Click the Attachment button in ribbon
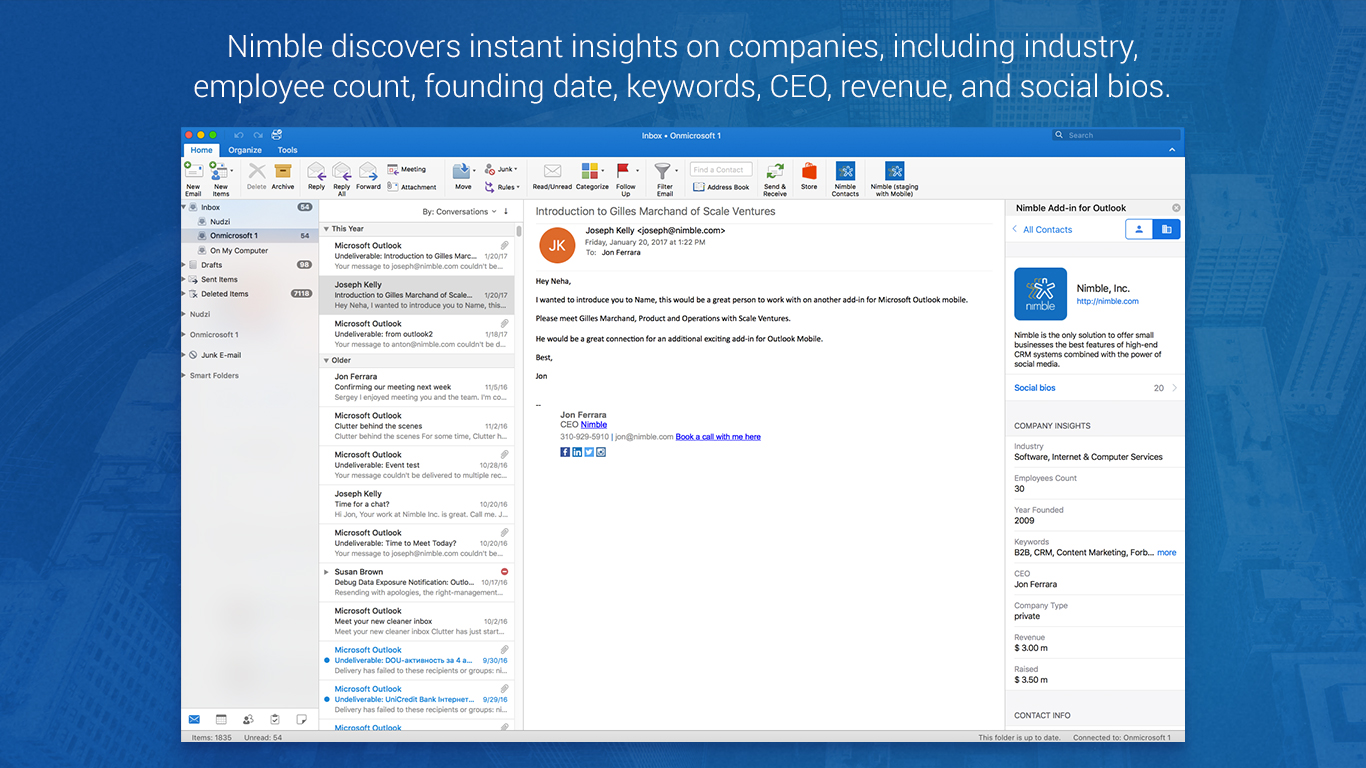Screen dimensions: 1366x768 pyautogui.click(x=412, y=186)
